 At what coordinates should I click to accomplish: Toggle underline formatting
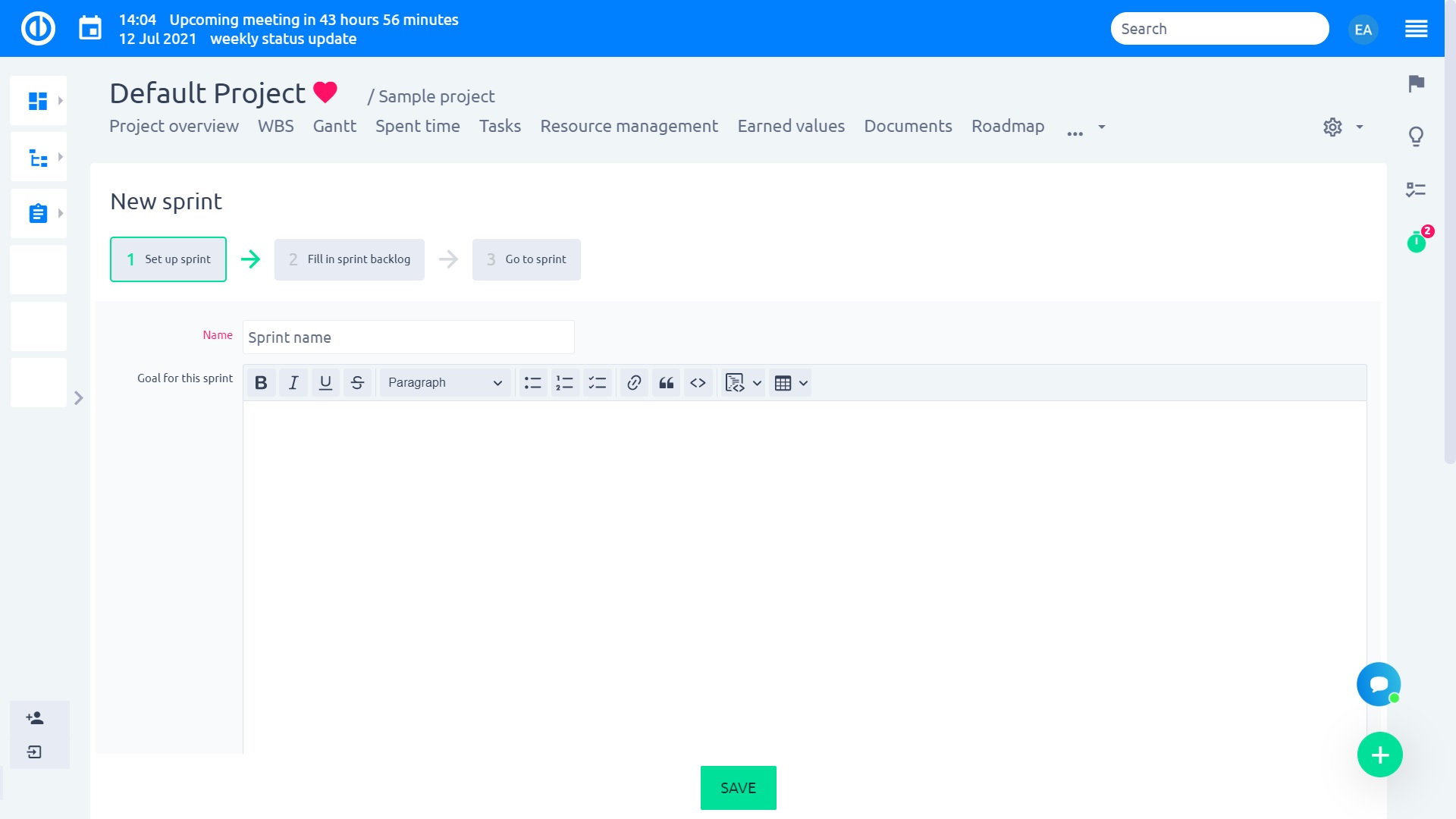click(325, 383)
